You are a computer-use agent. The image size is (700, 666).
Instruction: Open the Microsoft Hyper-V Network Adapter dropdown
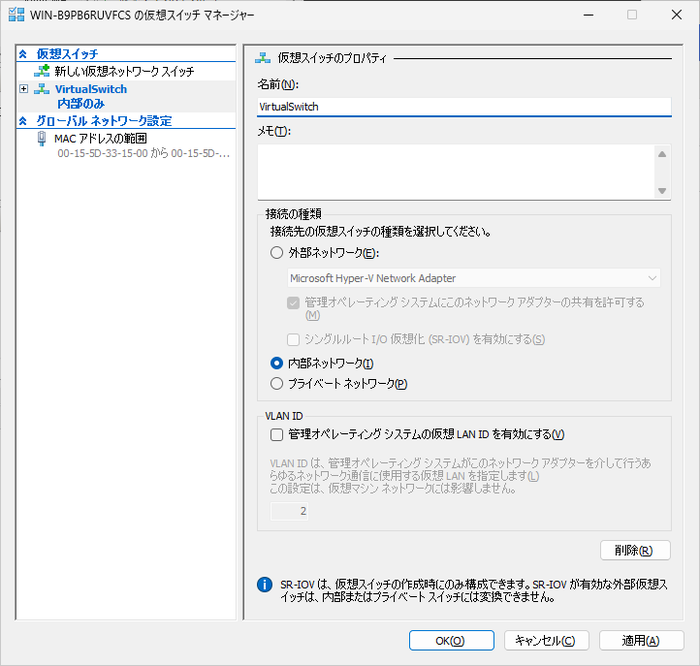(473, 277)
